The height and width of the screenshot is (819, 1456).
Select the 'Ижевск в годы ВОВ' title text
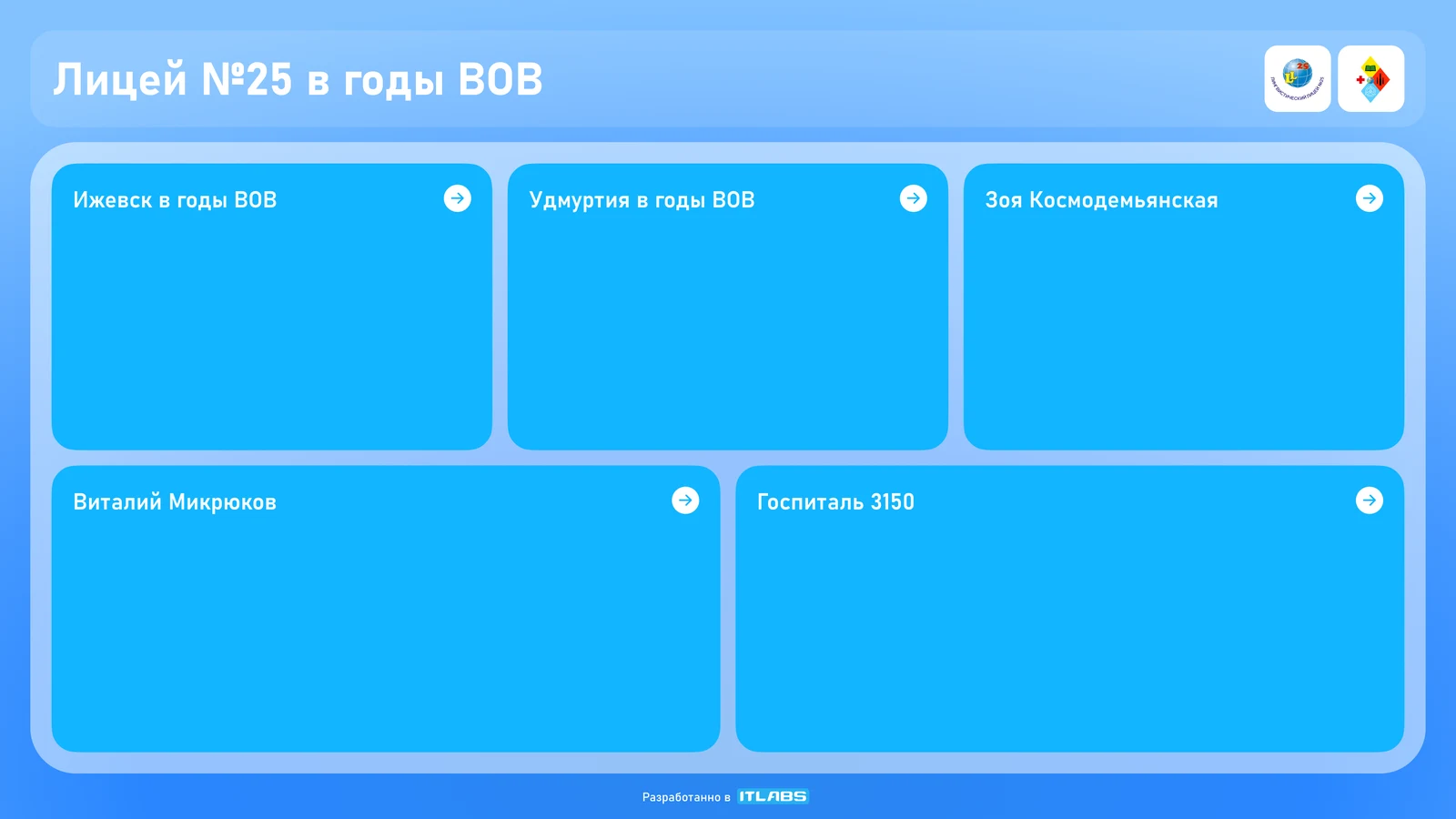click(175, 200)
